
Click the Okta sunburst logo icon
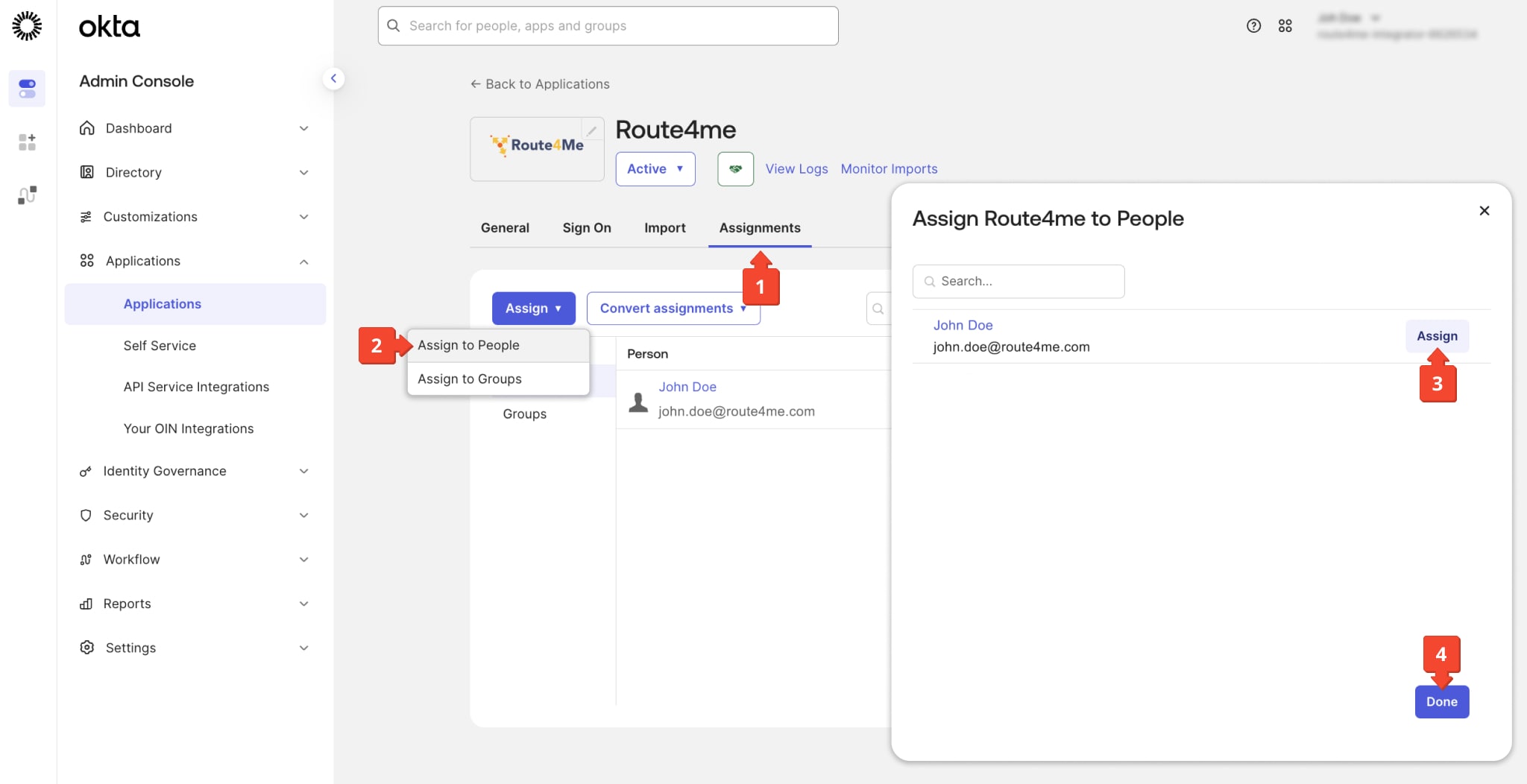pos(27,26)
